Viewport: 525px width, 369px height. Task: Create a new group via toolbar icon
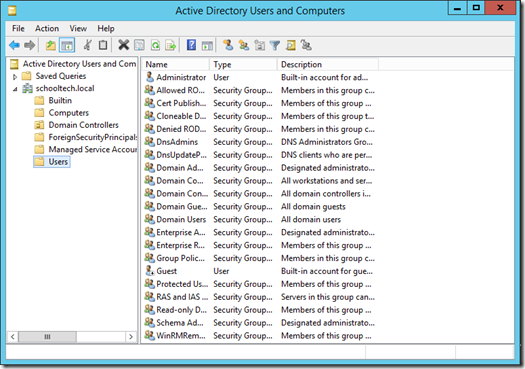[x=244, y=45]
